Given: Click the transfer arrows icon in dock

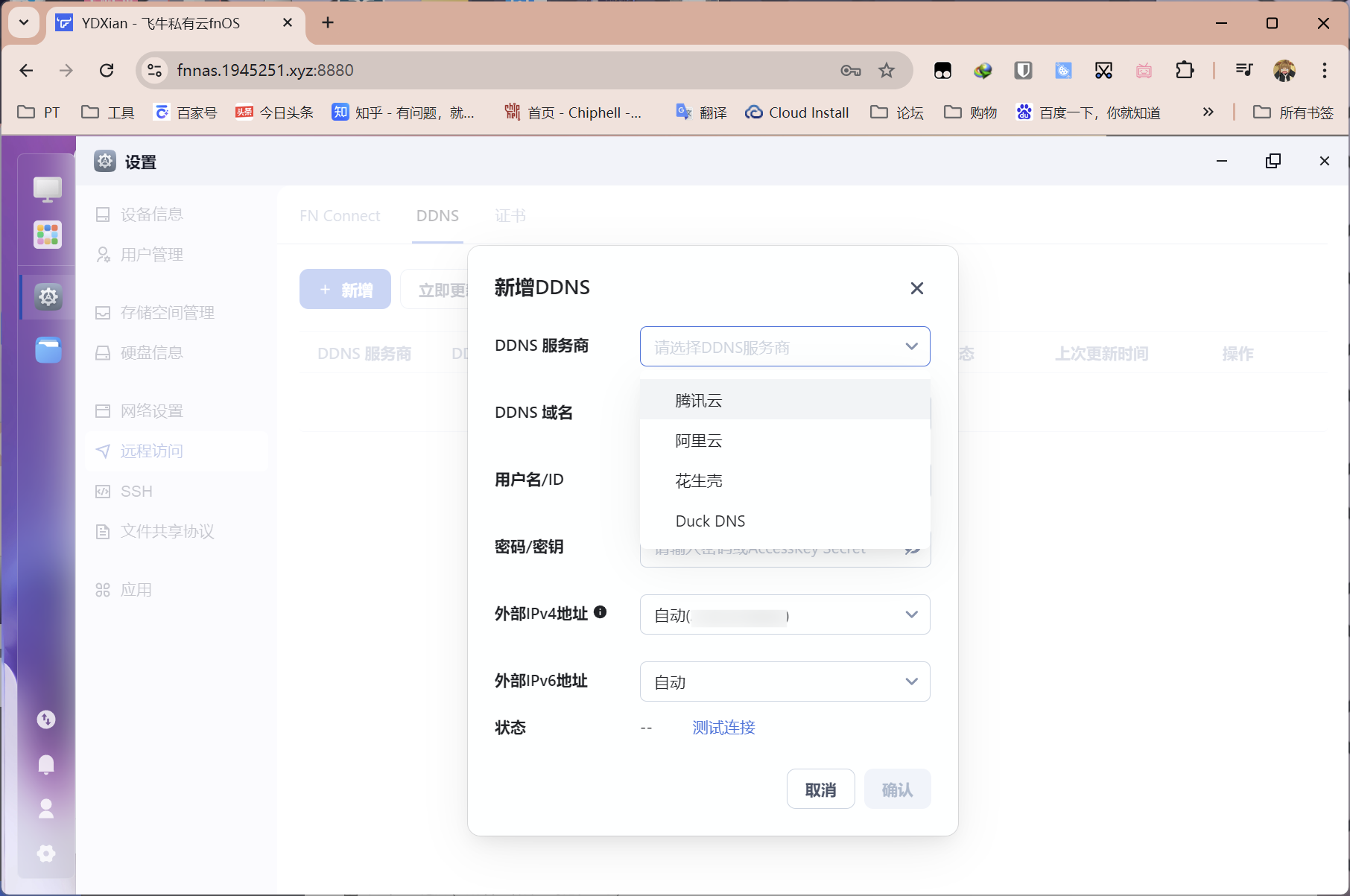Looking at the screenshot, I should pos(46,719).
